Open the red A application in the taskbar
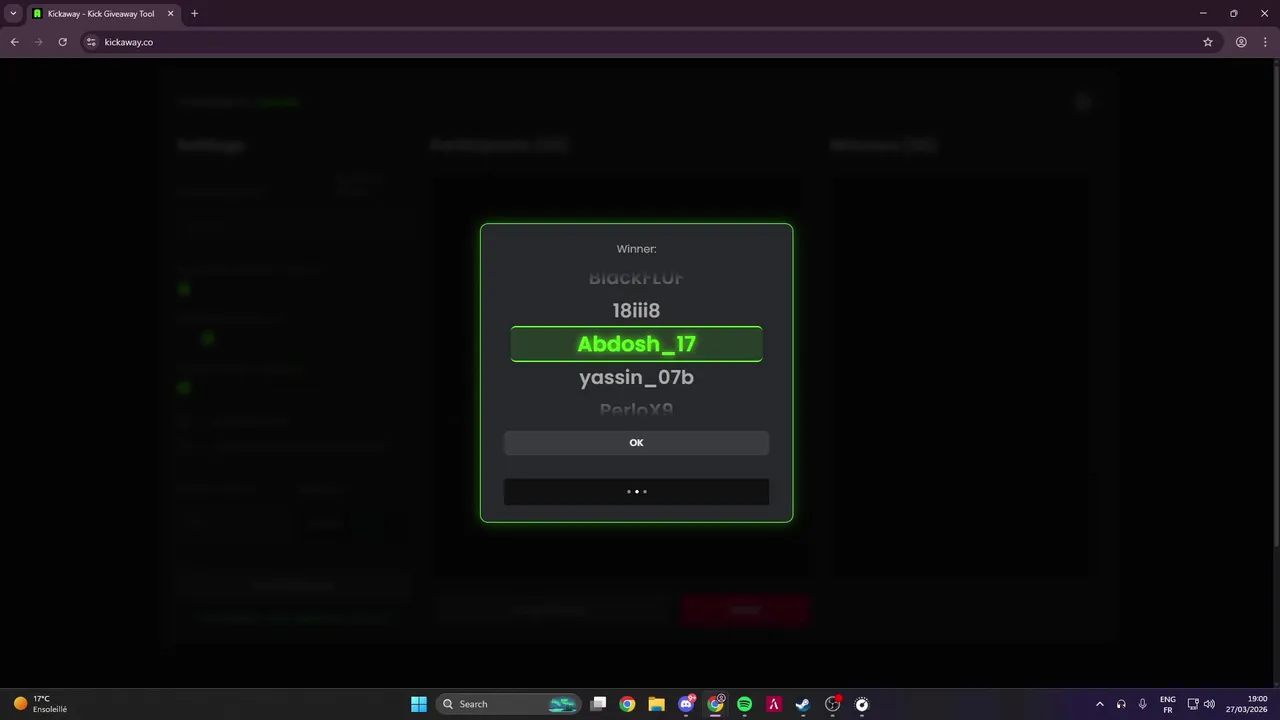 click(773, 704)
